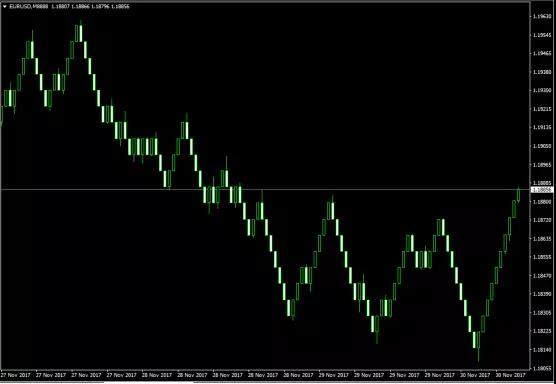Click the 1.19050 price scale label
Image resolution: width=556 pixels, height=384 pixels.
click(543, 146)
